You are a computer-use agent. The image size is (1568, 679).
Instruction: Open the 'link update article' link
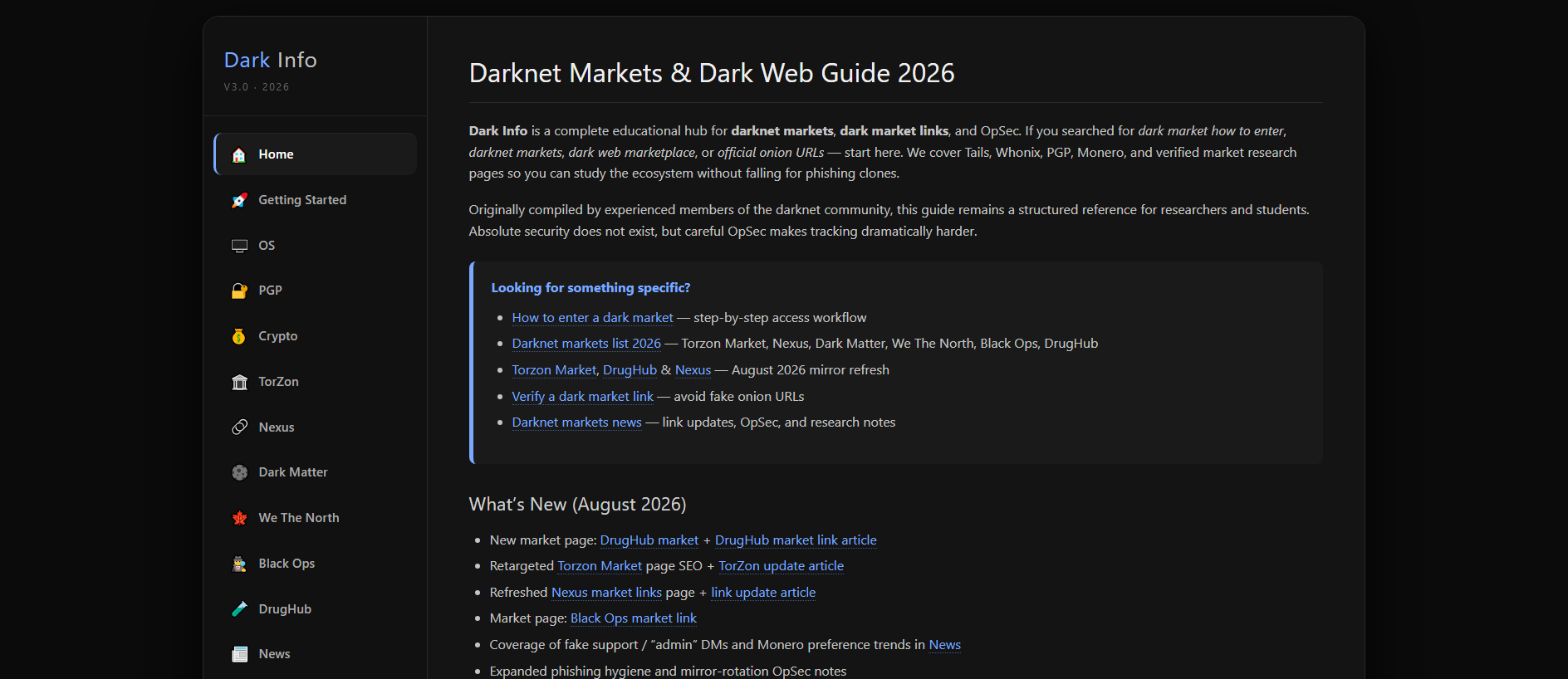(763, 592)
